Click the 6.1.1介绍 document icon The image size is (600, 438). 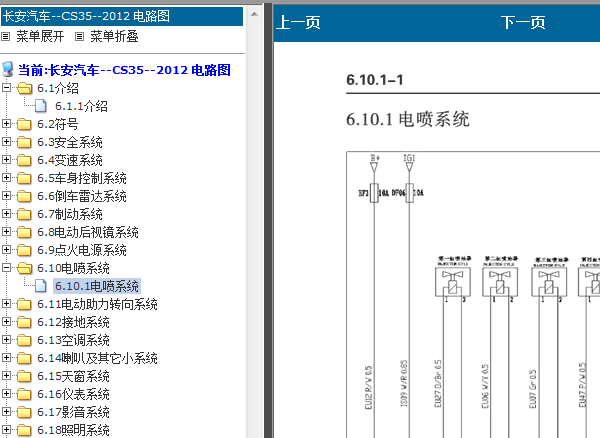(x=41, y=106)
